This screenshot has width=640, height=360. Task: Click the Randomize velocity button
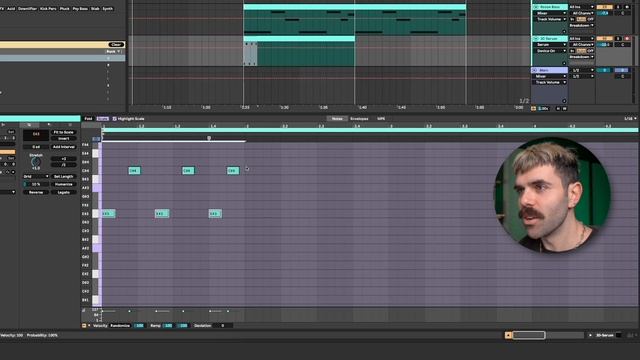[120, 326]
